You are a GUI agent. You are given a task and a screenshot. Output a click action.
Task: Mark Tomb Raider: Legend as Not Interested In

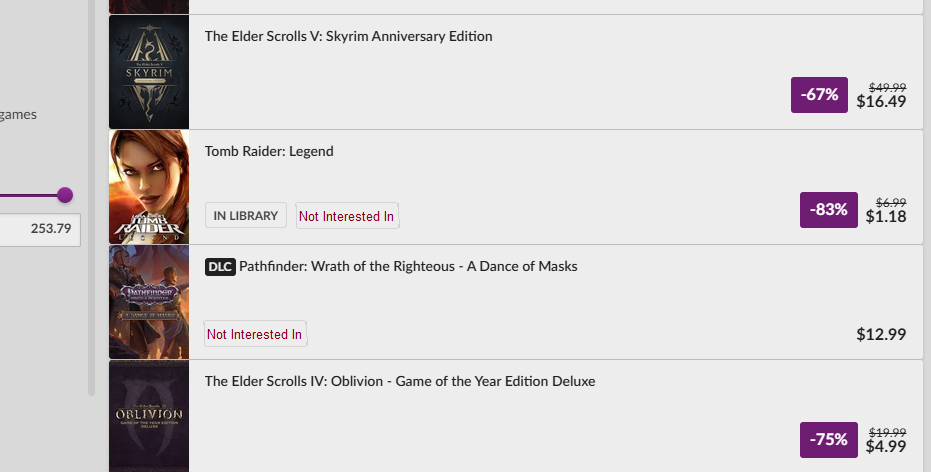(347, 216)
